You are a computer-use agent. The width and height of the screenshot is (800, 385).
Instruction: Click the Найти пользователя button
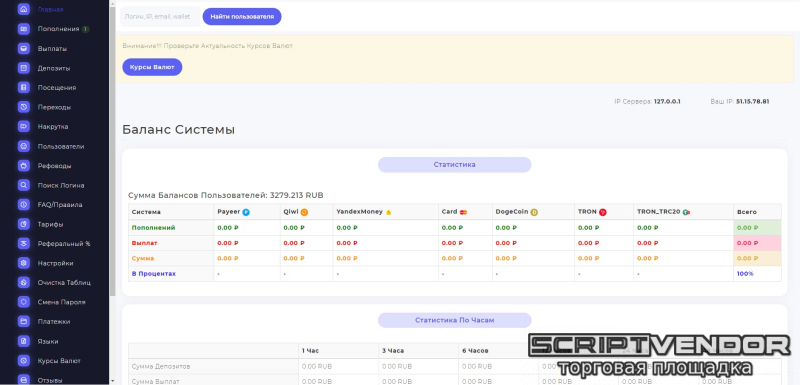[242, 16]
